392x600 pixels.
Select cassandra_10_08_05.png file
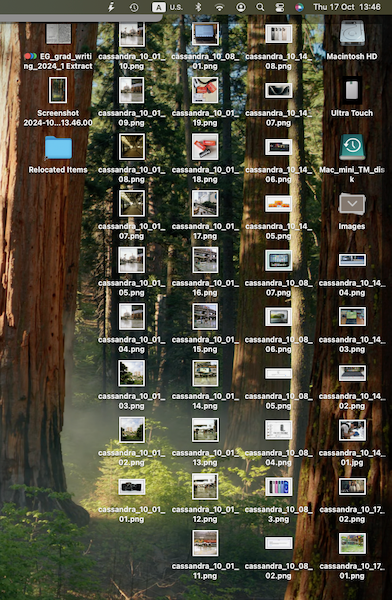click(x=278, y=373)
